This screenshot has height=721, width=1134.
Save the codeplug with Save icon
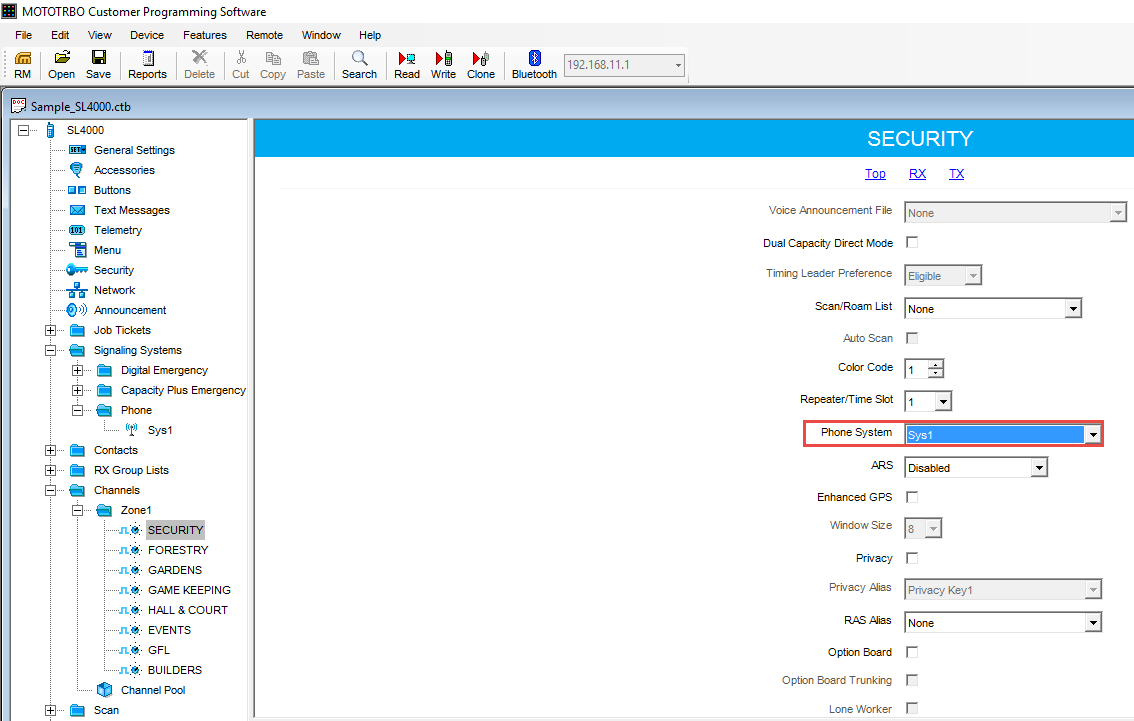click(x=98, y=64)
